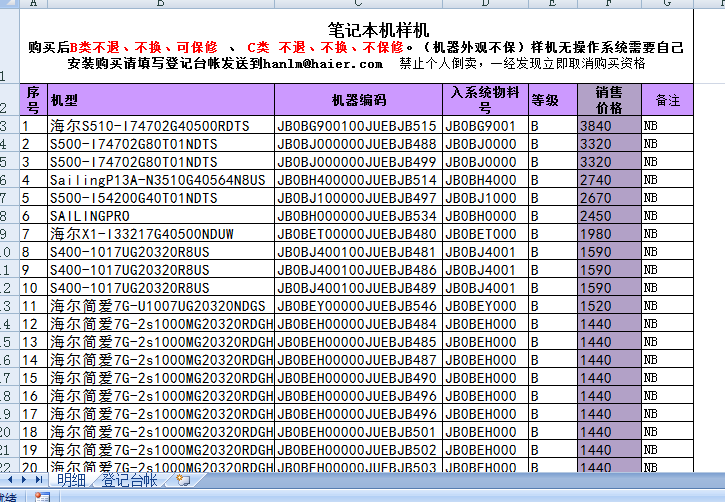Click the macro record icon in the status bar

pyautogui.click(x=42, y=497)
